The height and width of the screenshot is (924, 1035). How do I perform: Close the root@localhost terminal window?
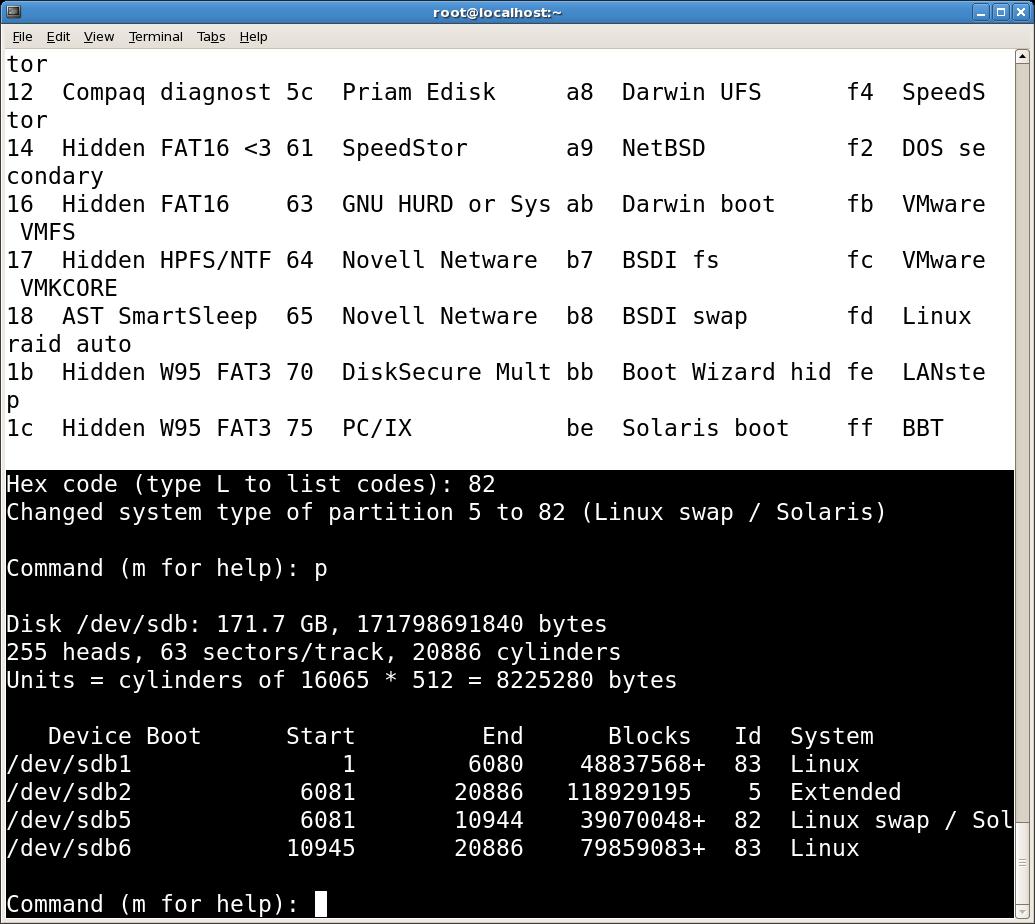(x=1020, y=12)
